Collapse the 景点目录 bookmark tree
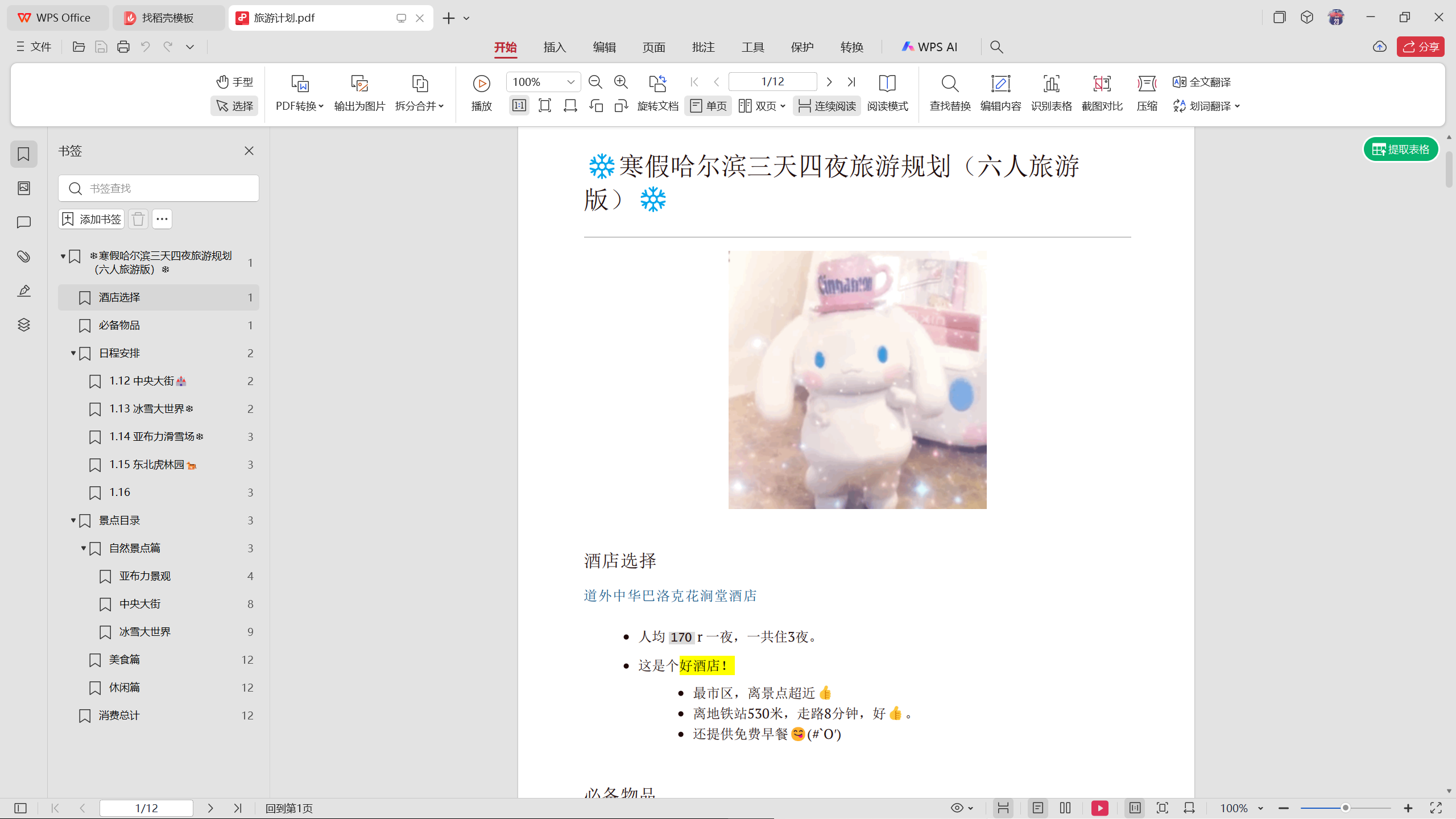This screenshot has height=819, width=1456. 73,520
